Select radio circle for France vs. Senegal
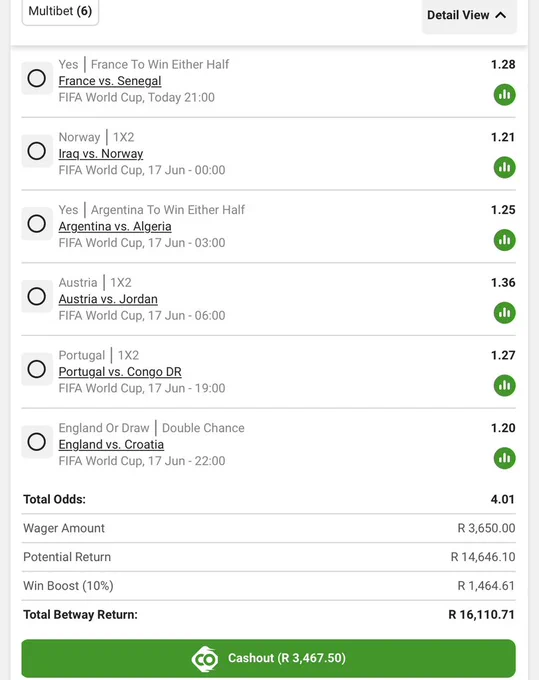Image resolution: width=539 pixels, height=680 pixels. coord(37,78)
